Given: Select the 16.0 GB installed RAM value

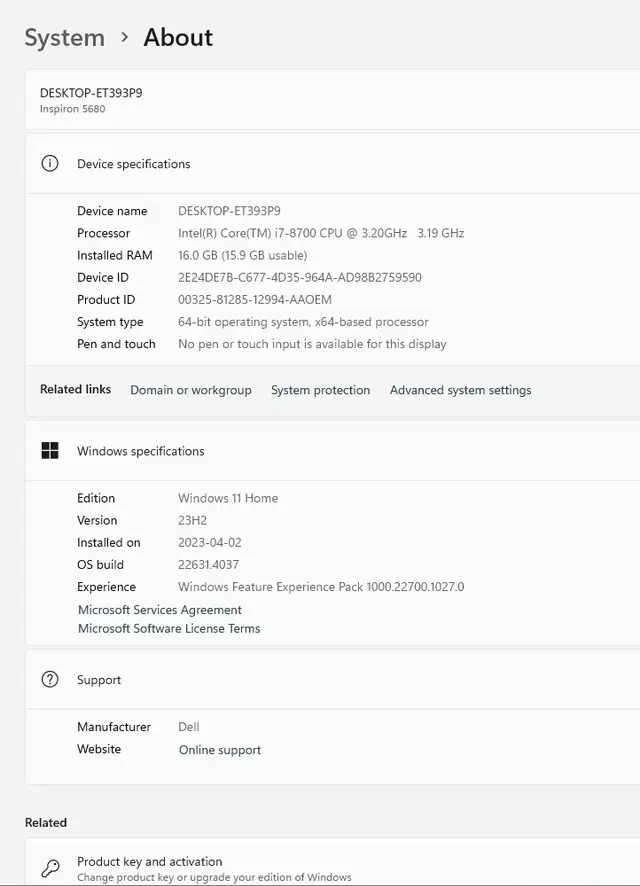Looking at the screenshot, I should pyautogui.click(x=242, y=255).
